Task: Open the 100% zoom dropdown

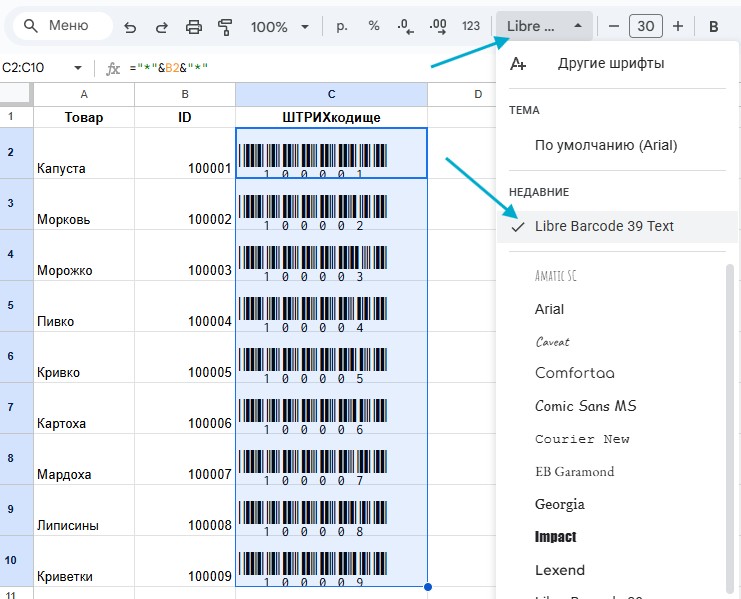Action: pyautogui.click(x=280, y=27)
